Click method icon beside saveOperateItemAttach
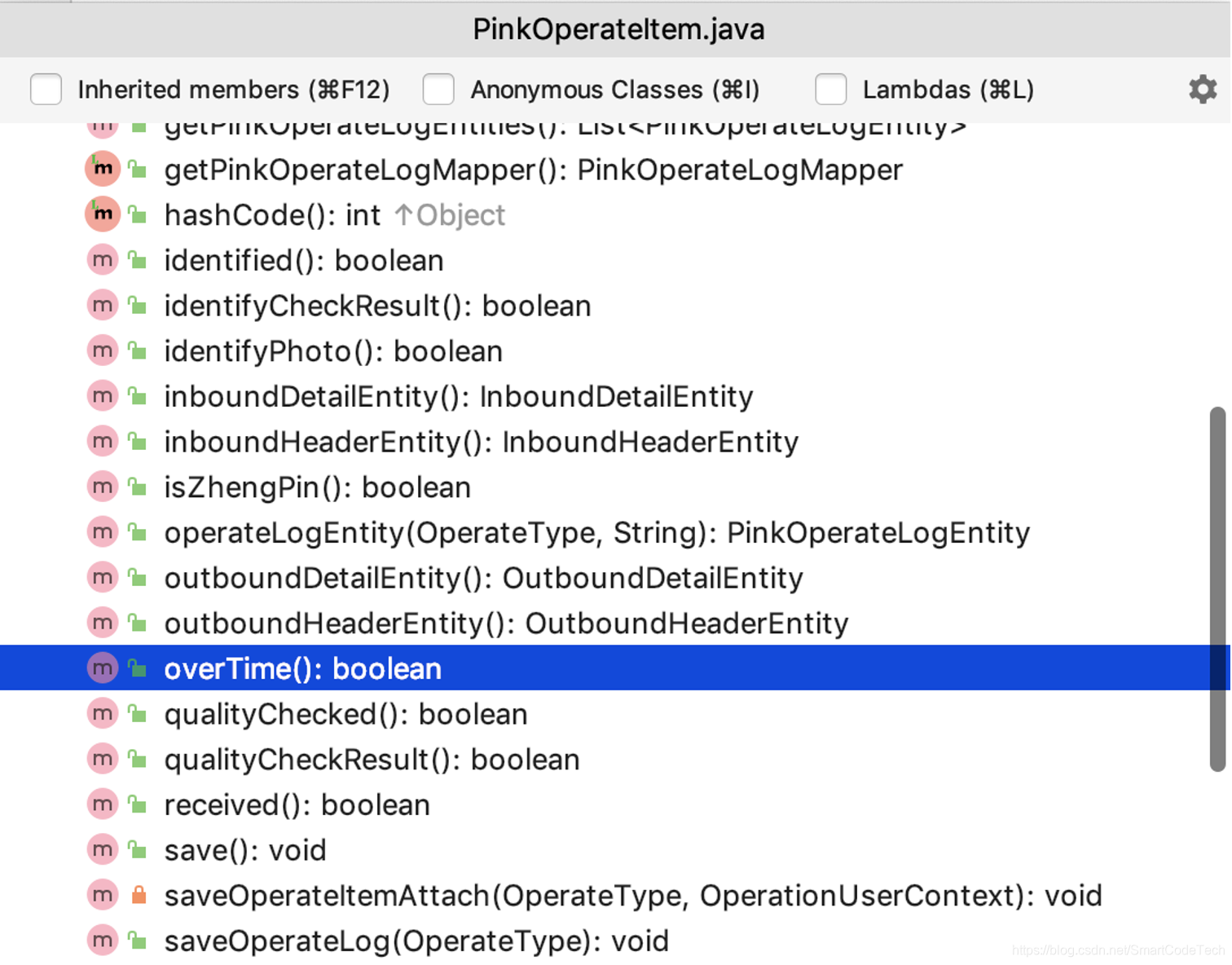 103,895
